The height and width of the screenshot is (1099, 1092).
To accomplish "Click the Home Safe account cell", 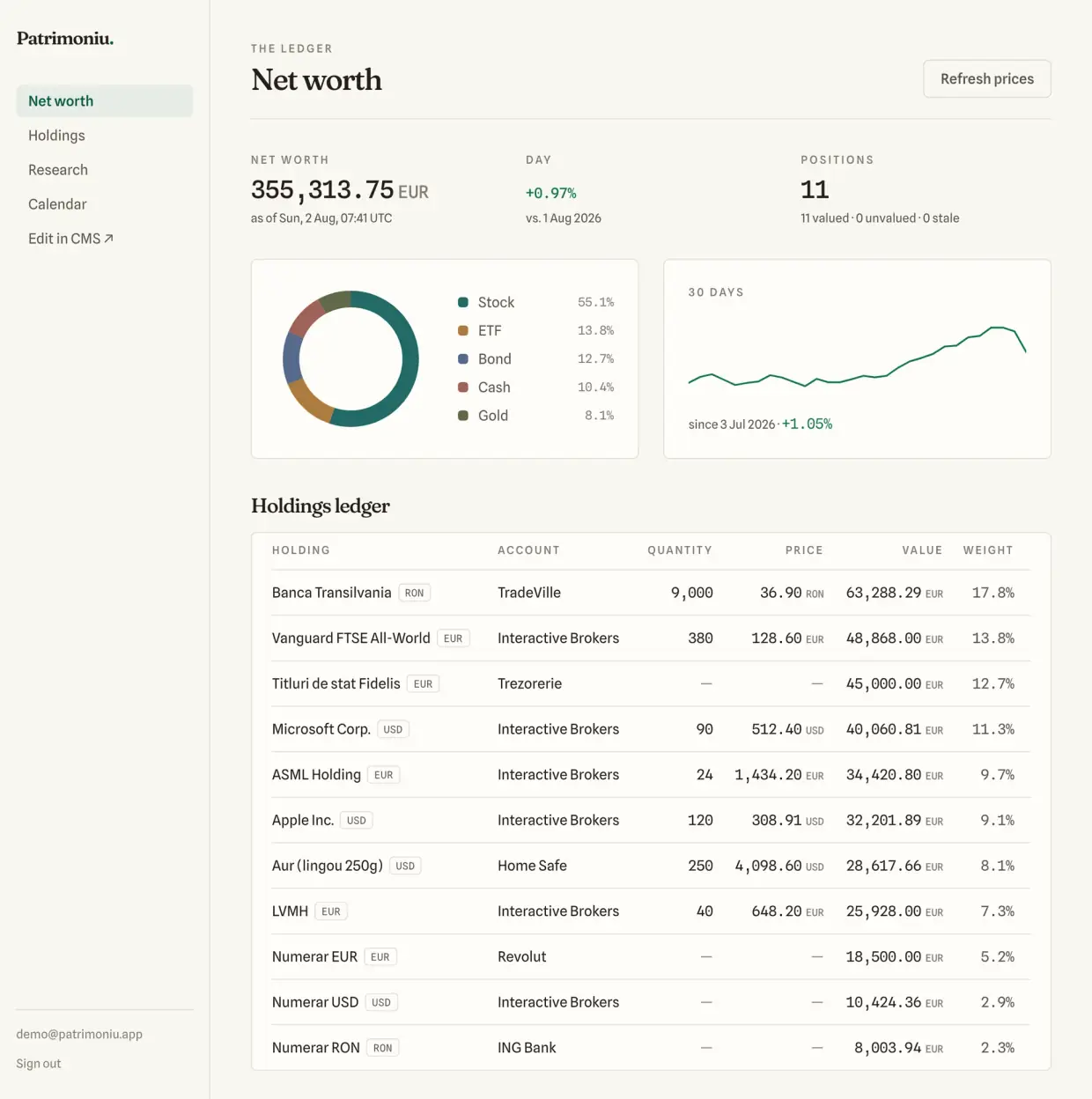I will point(532,866).
